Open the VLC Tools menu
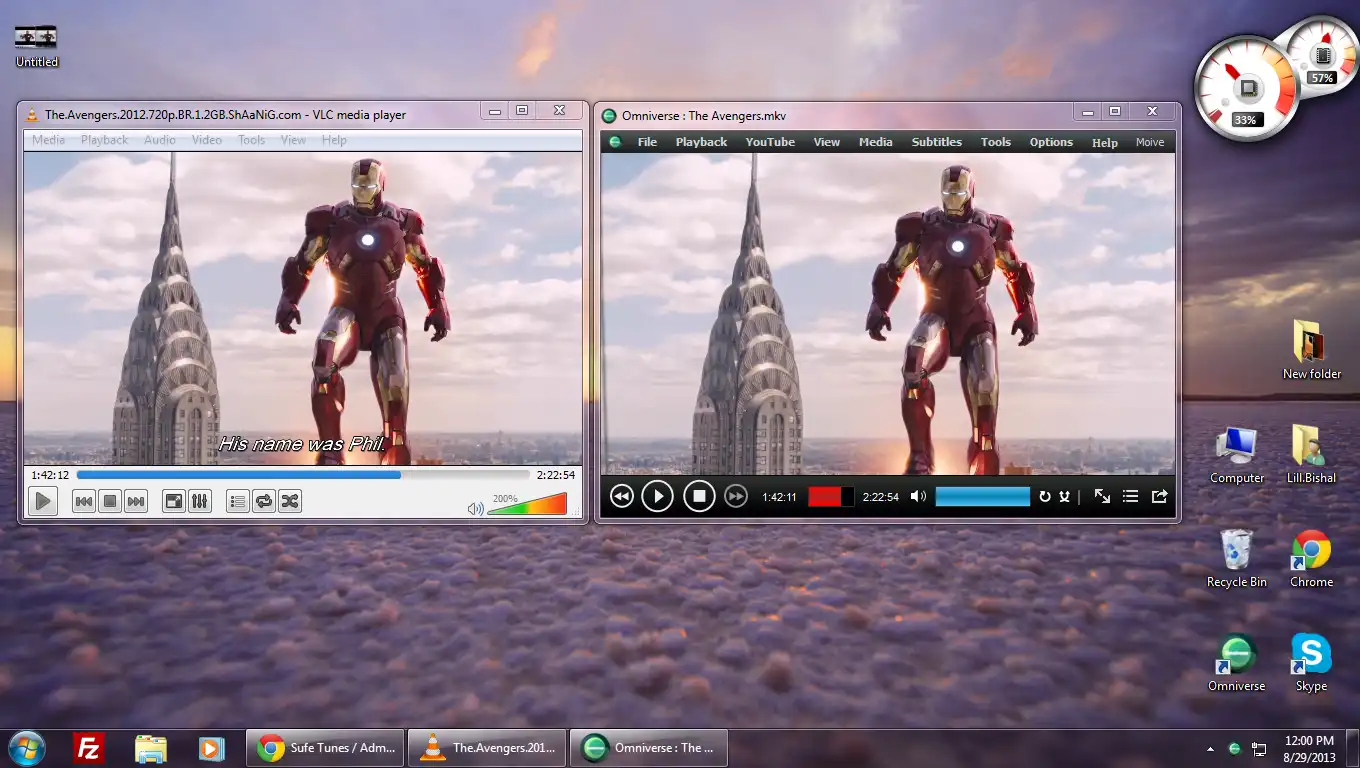The image size is (1360, 768). (251, 140)
